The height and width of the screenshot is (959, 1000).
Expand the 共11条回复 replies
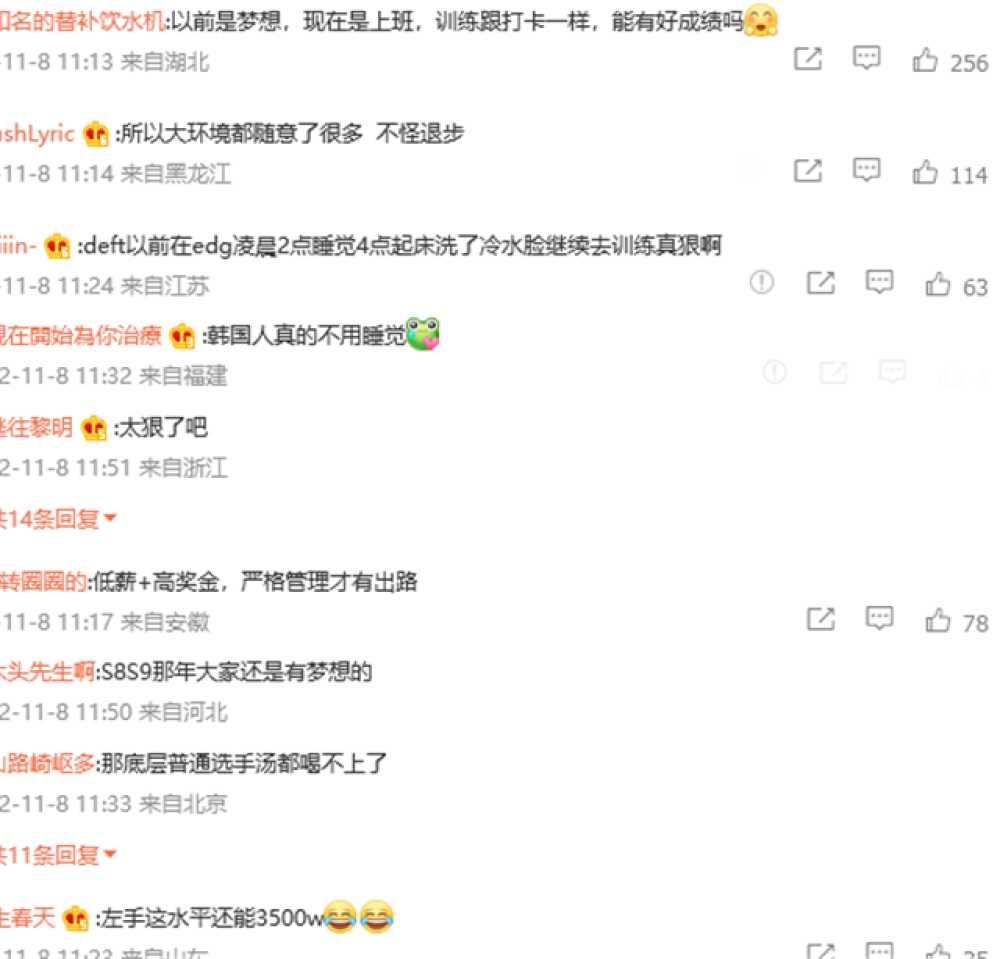[57, 855]
